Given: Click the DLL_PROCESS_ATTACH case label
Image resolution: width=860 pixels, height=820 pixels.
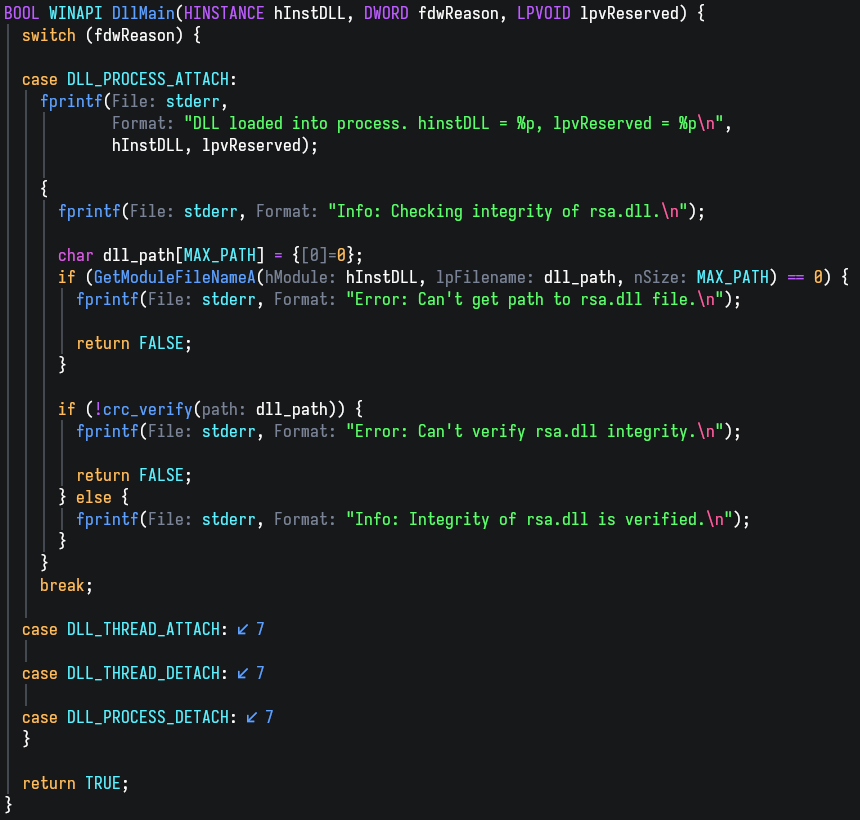Looking at the screenshot, I should [x=148, y=80].
